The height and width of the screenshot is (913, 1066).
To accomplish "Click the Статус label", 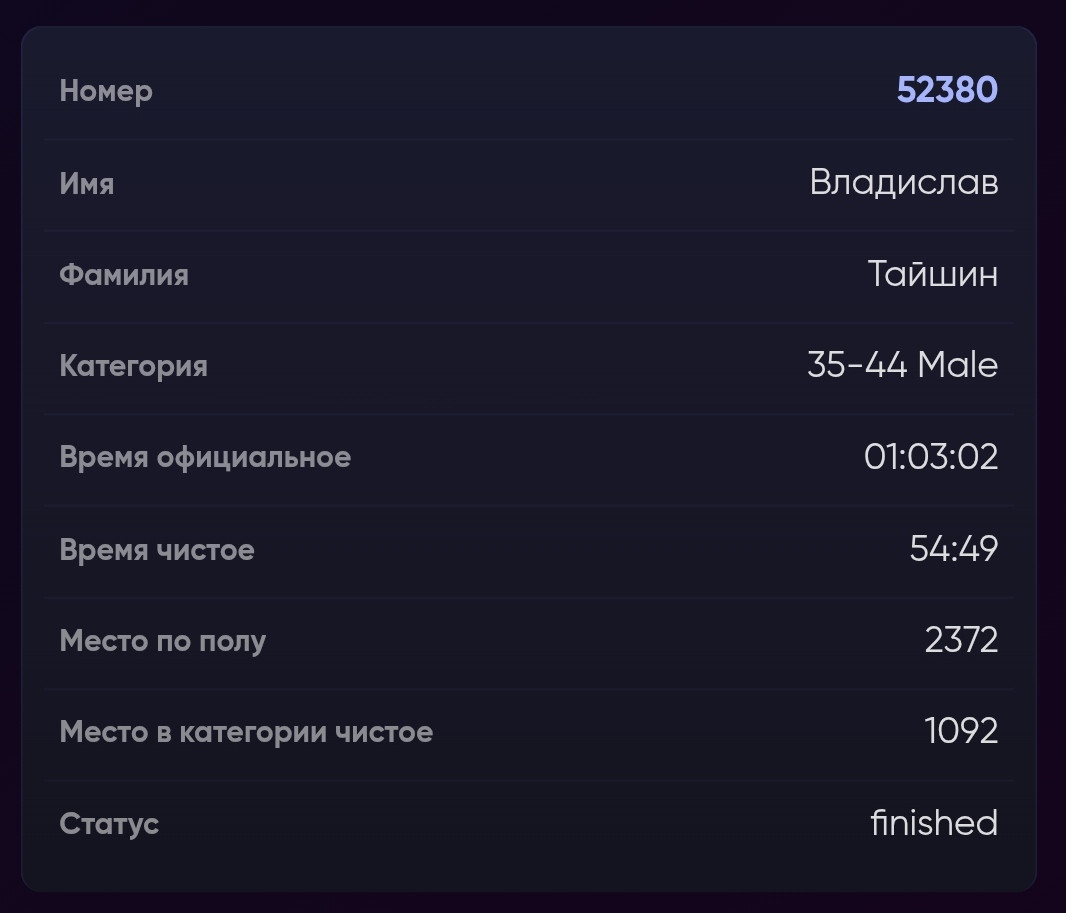I will tap(109, 824).
